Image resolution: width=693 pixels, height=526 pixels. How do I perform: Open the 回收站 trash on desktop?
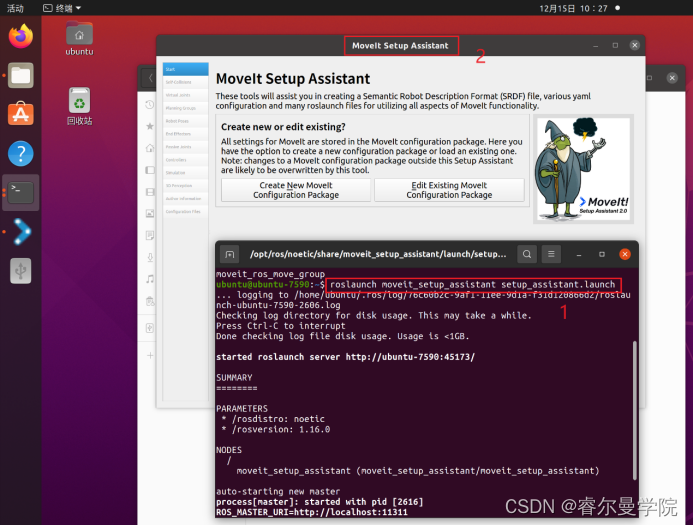[x=79, y=106]
